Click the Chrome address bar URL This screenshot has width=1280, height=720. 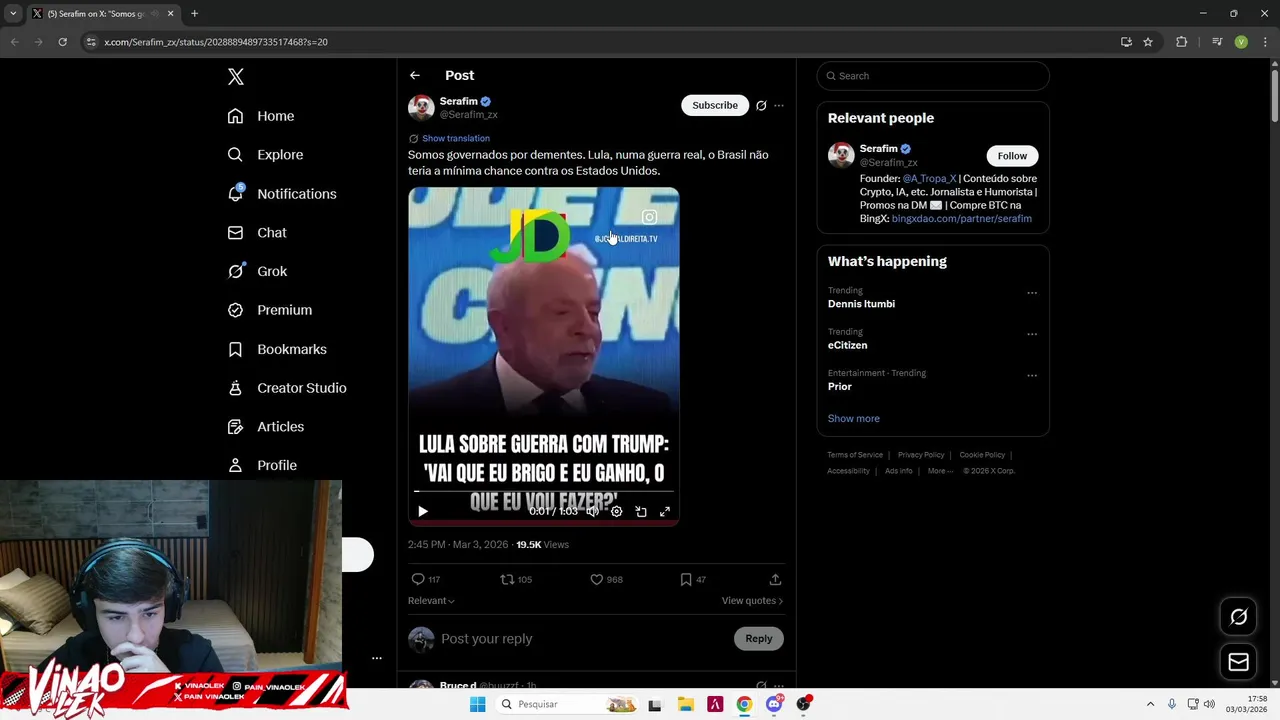click(x=216, y=42)
